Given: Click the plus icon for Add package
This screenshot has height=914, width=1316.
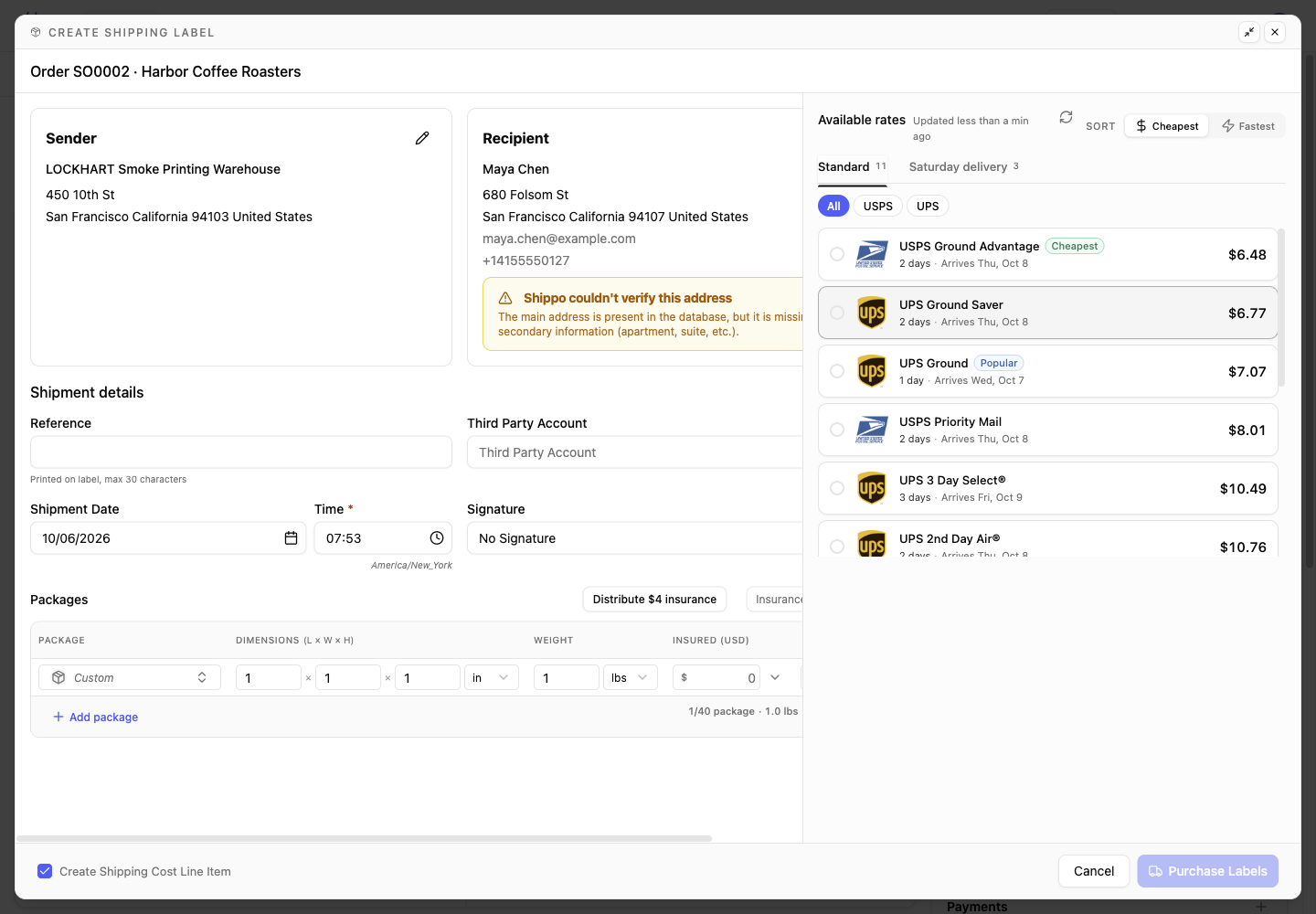Looking at the screenshot, I should point(58,717).
